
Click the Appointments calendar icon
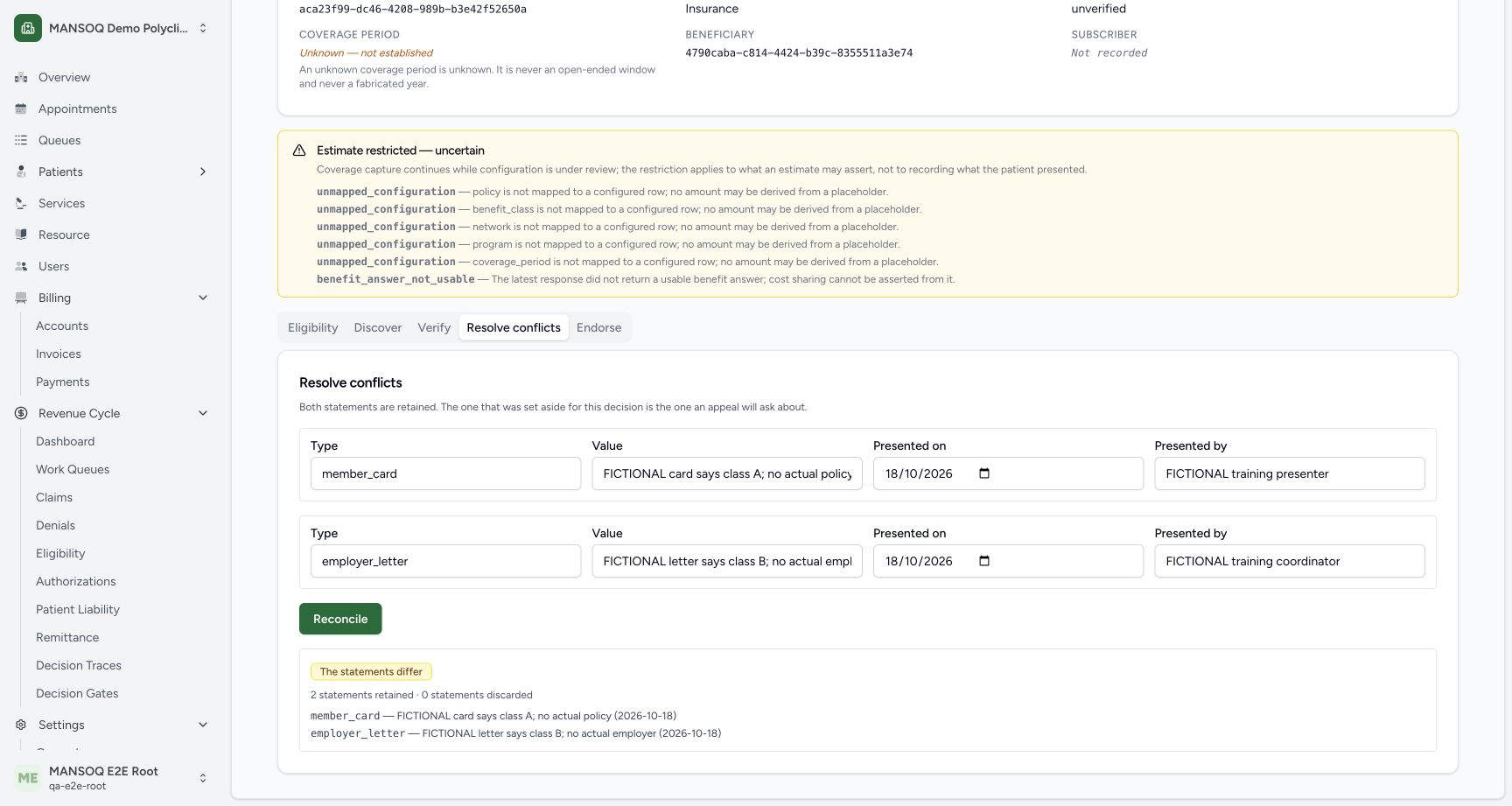(x=21, y=109)
